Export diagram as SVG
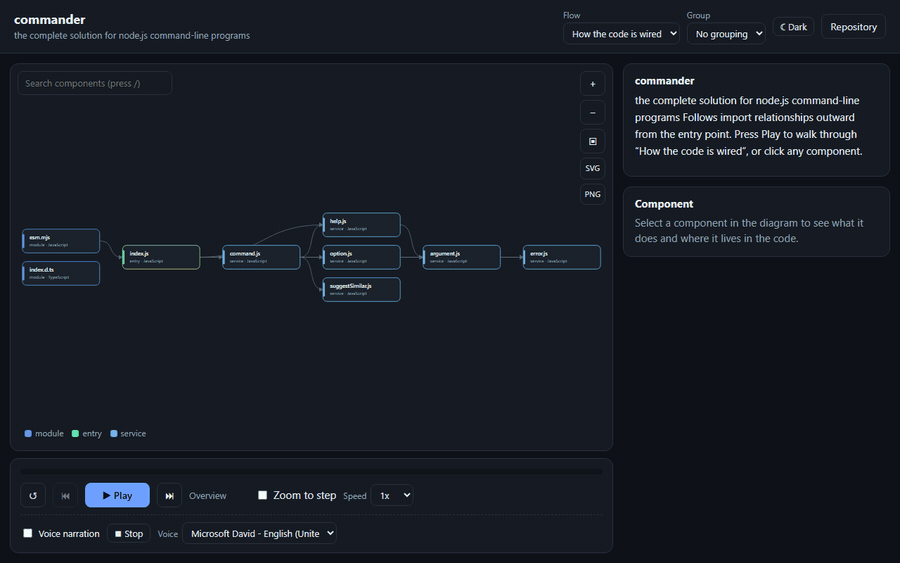Viewport: 900px width, 563px height. (592, 168)
